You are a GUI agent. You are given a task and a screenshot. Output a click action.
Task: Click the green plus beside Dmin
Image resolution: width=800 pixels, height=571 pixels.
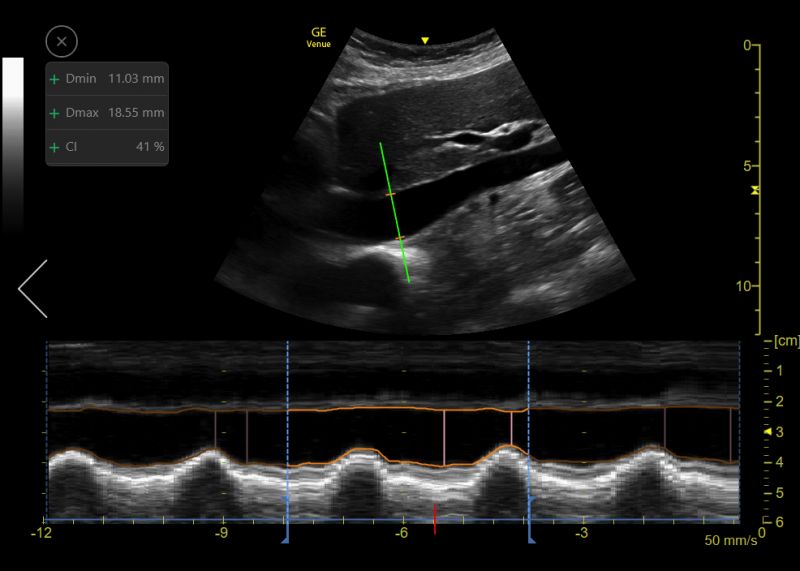pyautogui.click(x=54, y=79)
